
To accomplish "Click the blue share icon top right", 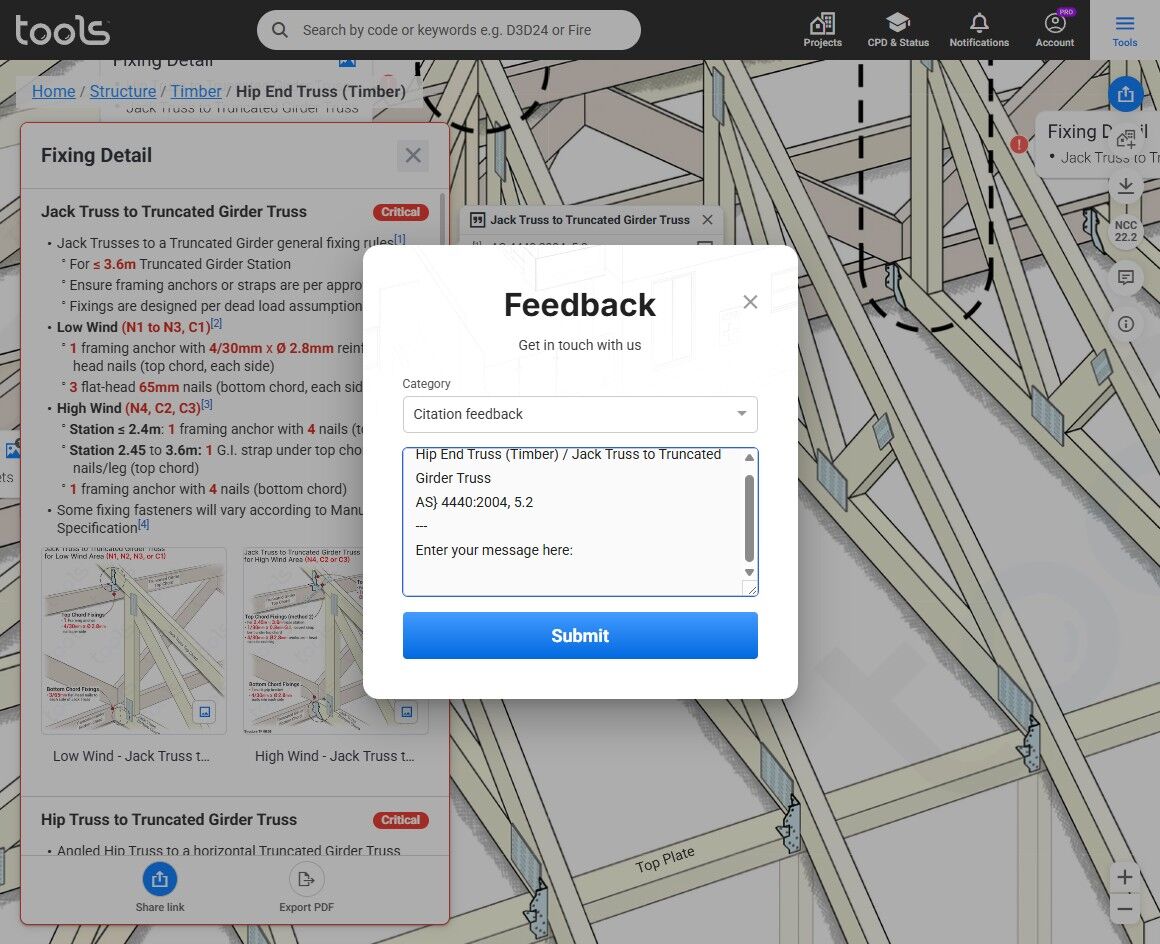I will pyautogui.click(x=1125, y=94).
